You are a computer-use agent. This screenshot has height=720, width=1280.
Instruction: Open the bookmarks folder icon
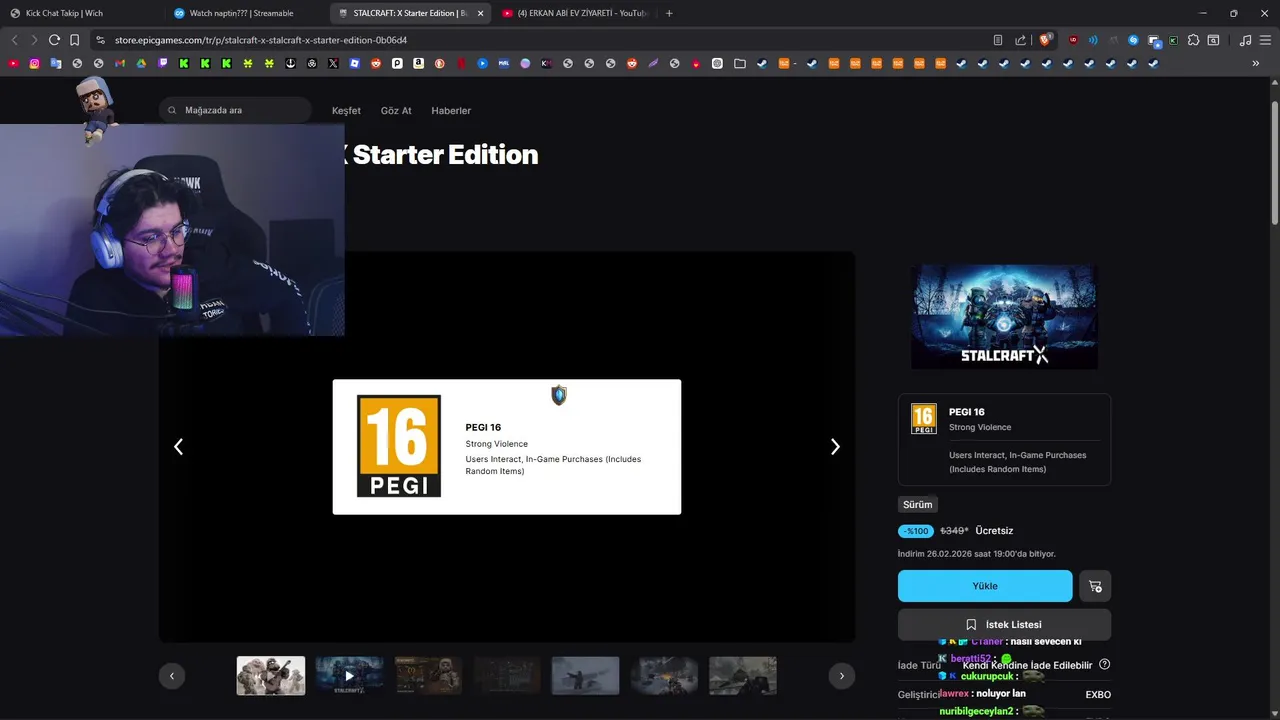[739, 63]
